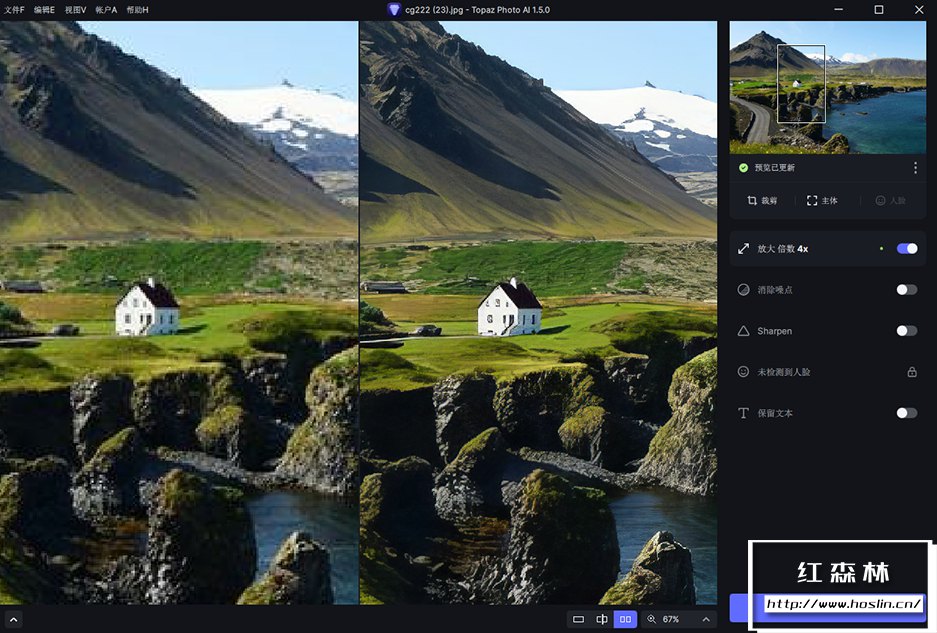Turn off the 放大倍数 4x upscale toggle
Image resolution: width=937 pixels, height=633 pixels.
(907, 249)
